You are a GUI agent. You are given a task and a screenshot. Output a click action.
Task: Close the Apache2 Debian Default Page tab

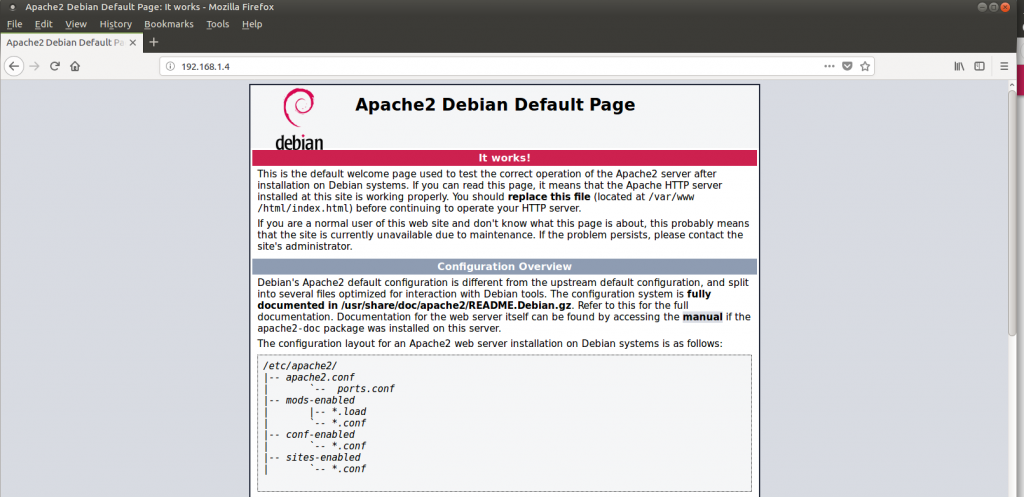click(x=133, y=42)
